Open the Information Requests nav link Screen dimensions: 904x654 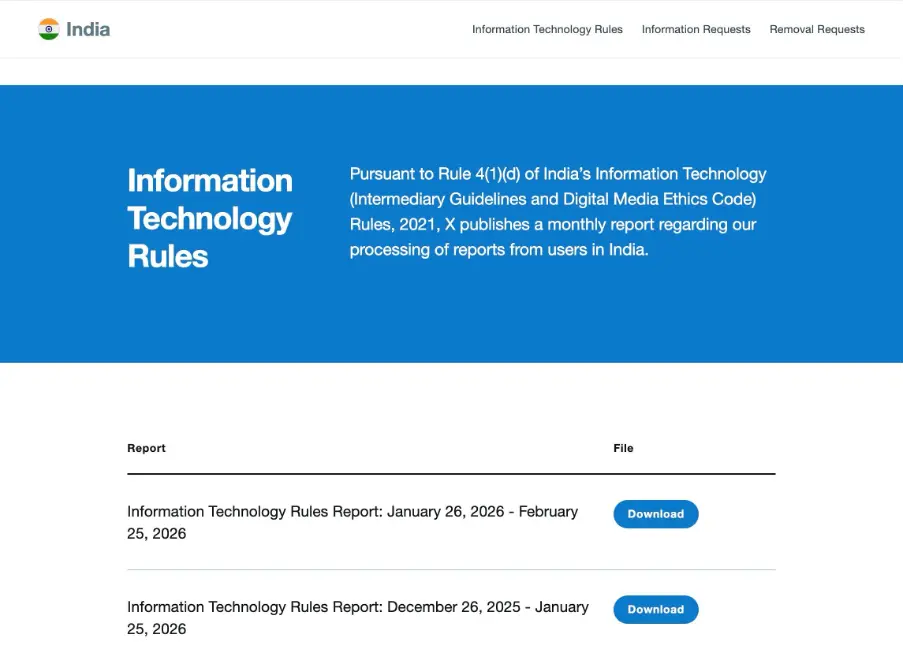tap(696, 29)
